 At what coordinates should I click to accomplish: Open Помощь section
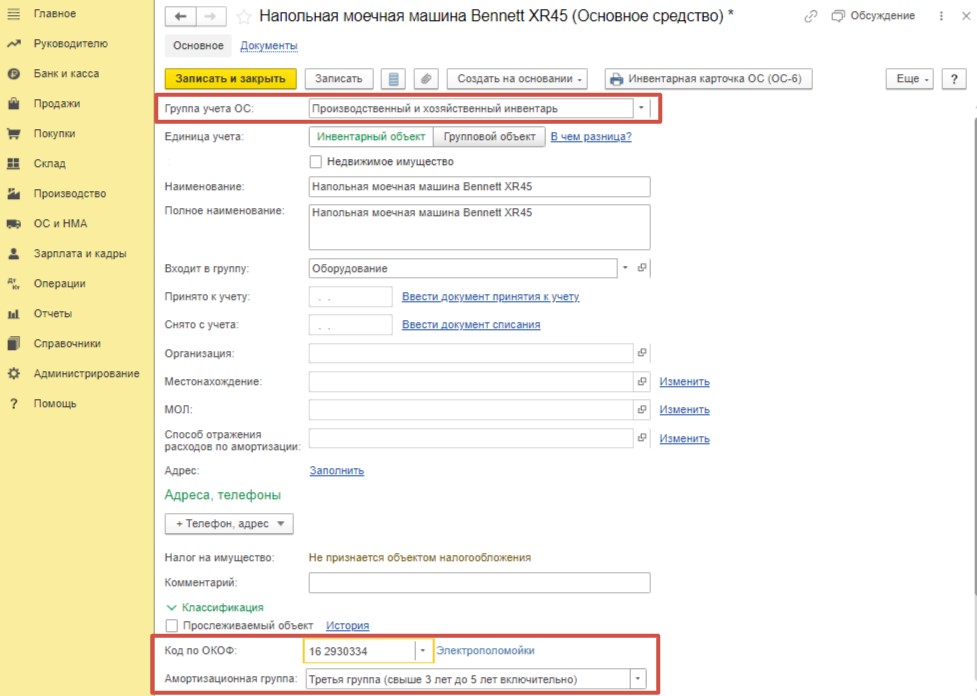click(55, 403)
